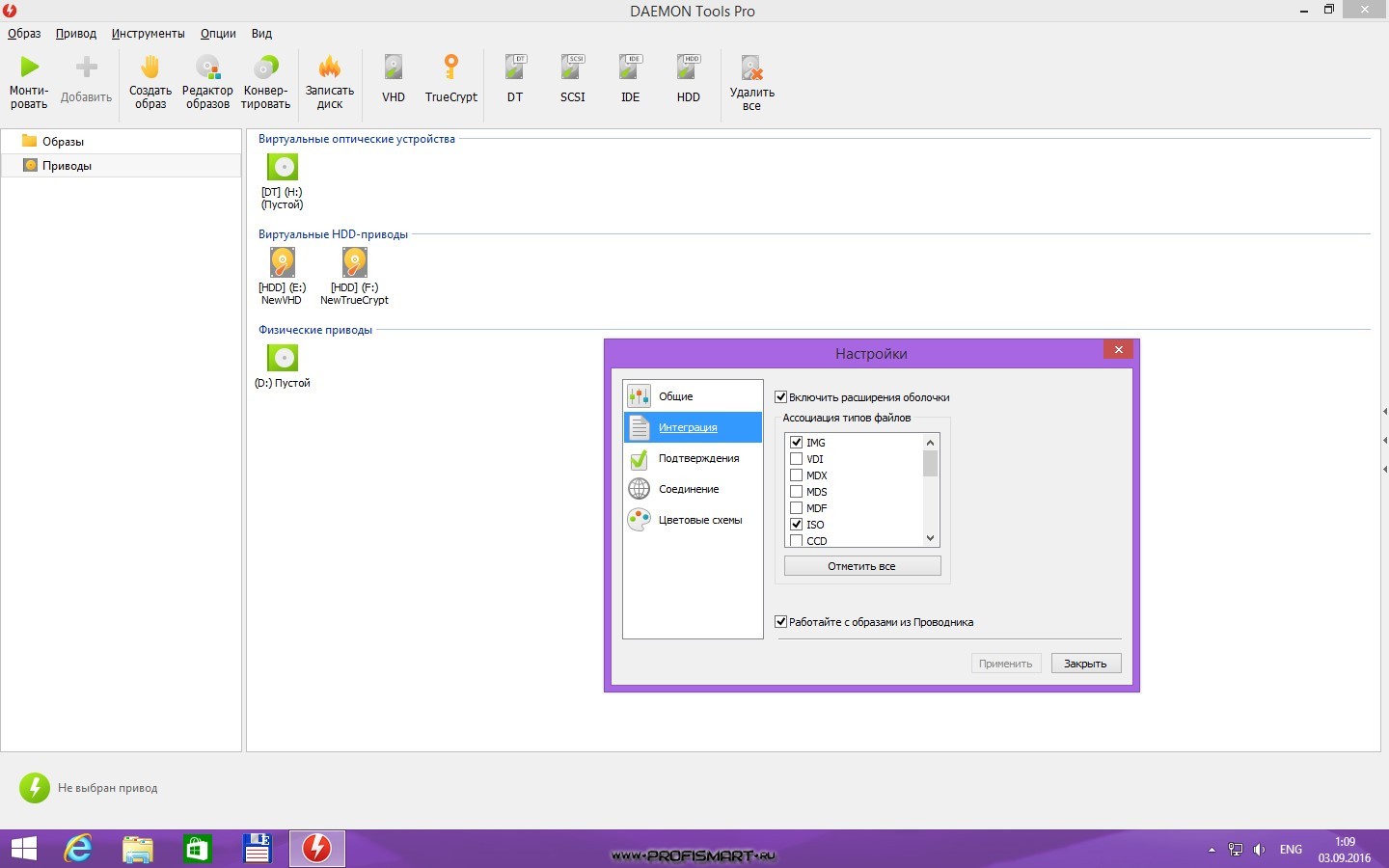The image size is (1389, 868).
Task: Check the MDX file association
Action: point(797,475)
